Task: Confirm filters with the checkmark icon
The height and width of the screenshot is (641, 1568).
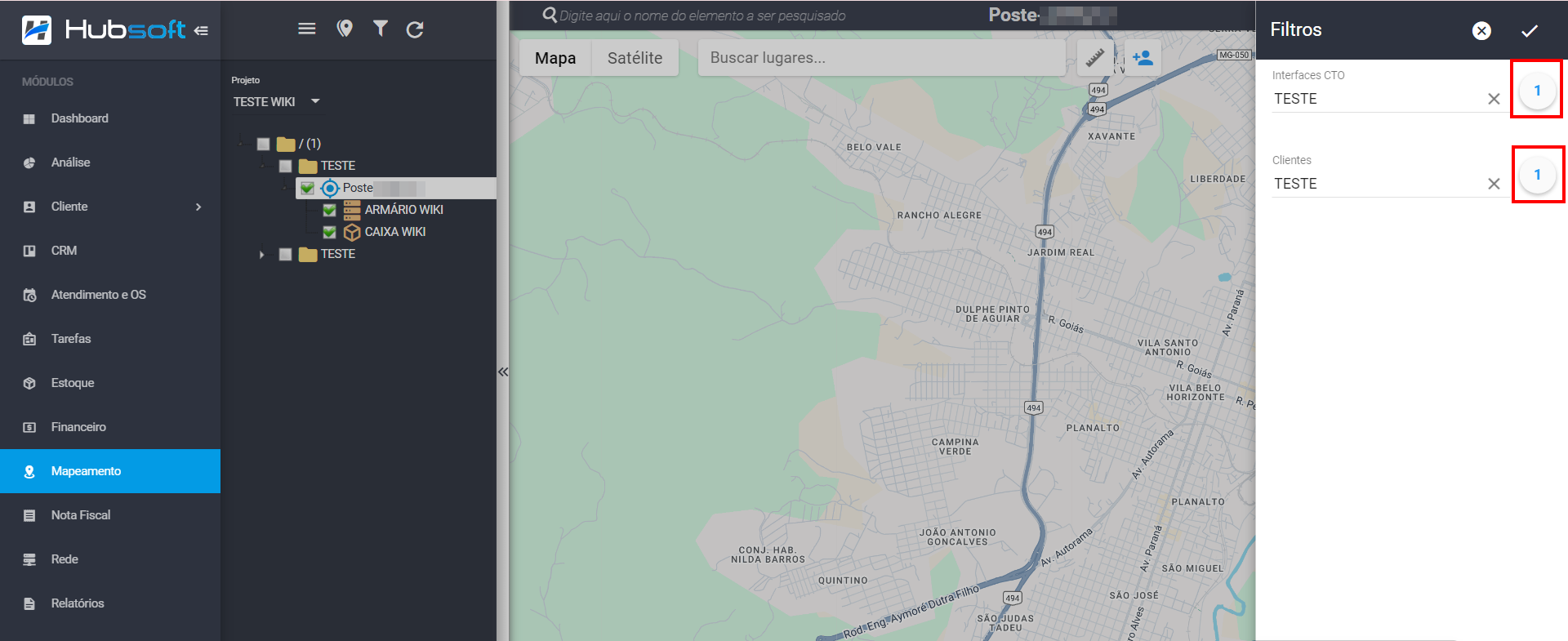Action: (x=1530, y=30)
